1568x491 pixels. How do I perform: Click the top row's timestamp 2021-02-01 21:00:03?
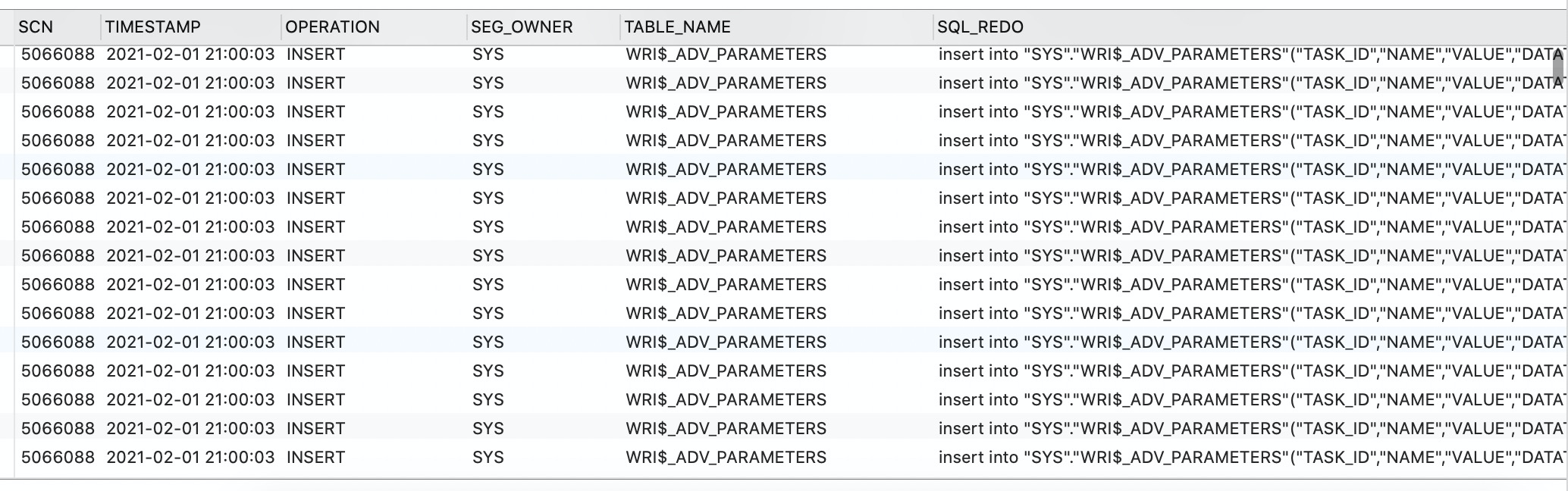[190, 55]
